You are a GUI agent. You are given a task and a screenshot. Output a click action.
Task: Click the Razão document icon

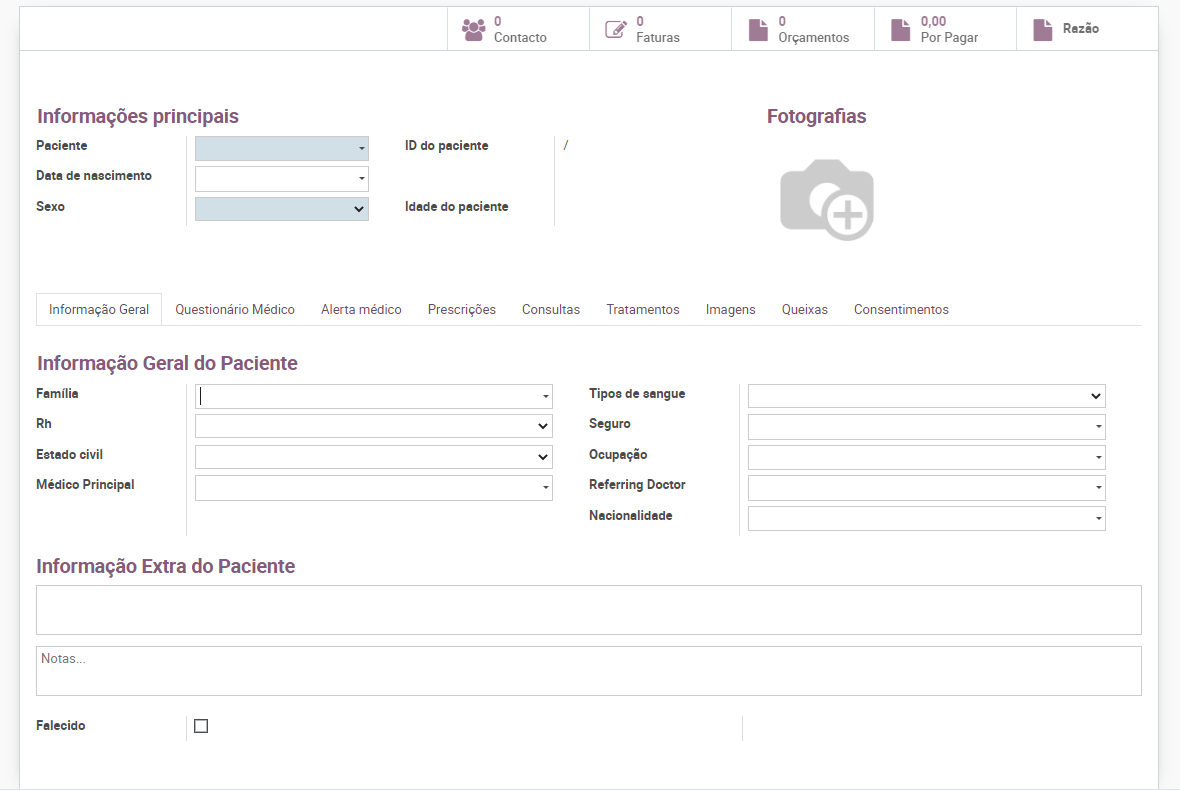click(1043, 30)
